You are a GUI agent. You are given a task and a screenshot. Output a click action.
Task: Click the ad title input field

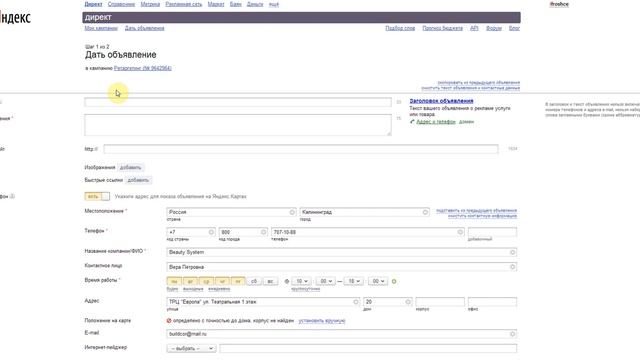(x=238, y=102)
